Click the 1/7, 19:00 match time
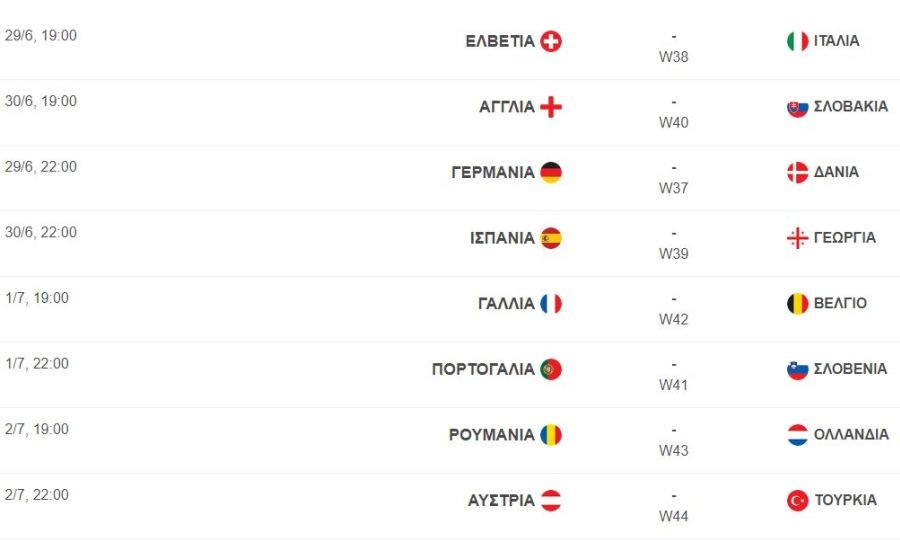Viewport: 900px width, 540px height. click(x=37, y=298)
